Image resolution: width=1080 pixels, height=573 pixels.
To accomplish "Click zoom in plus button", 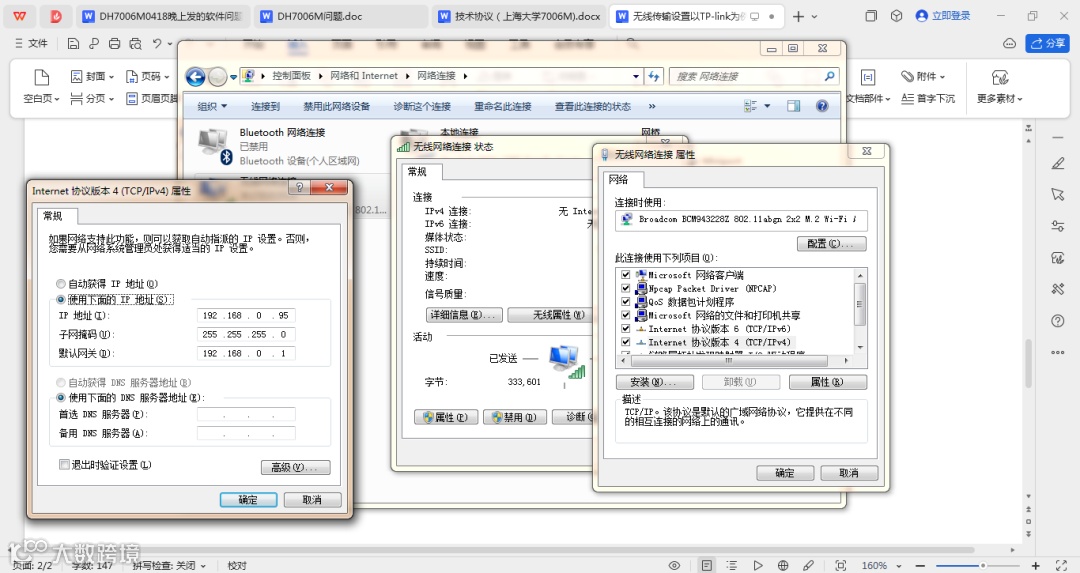I will [x=1035, y=565].
